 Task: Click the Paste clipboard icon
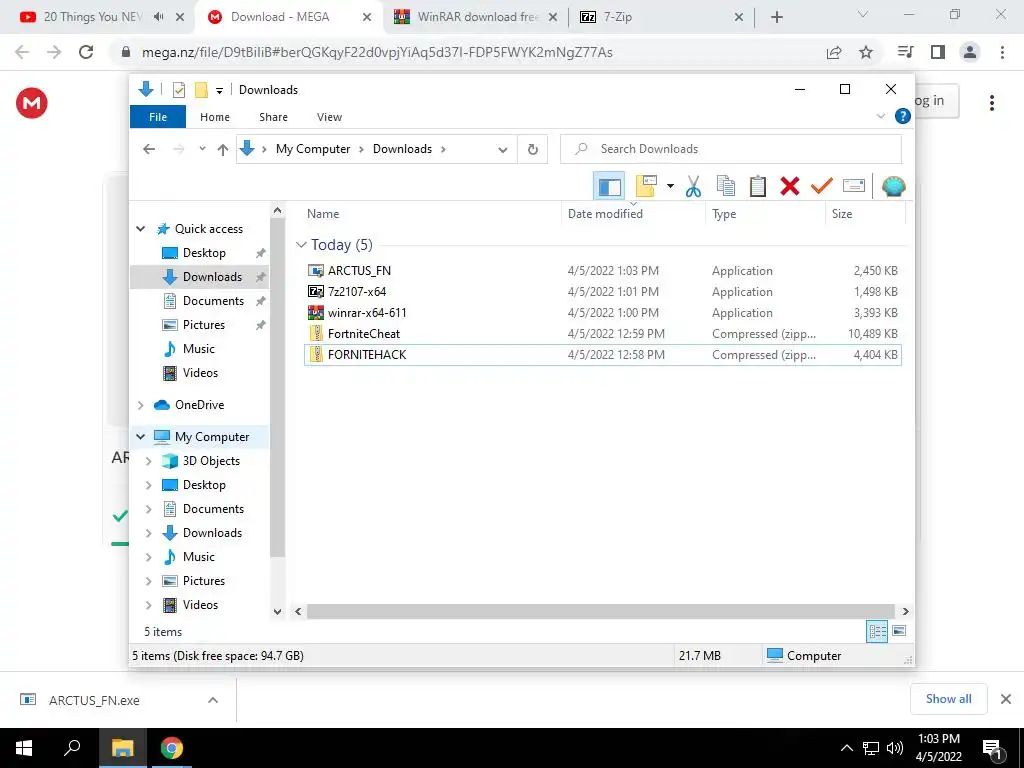(x=758, y=186)
